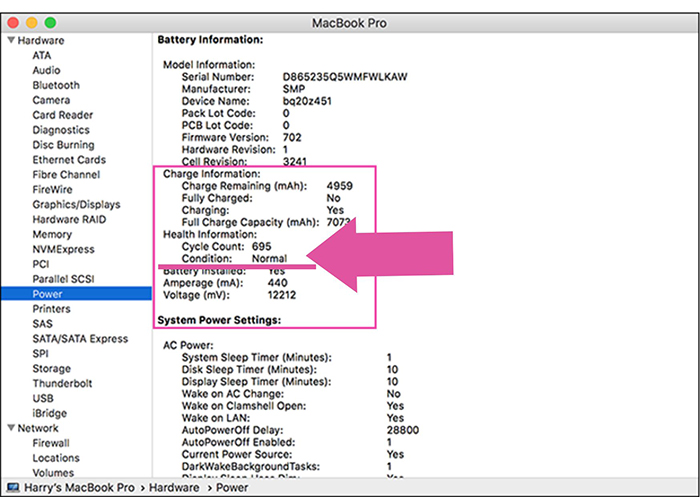Image resolution: width=700 pixels, height=497 pixels.
Task: Open Card Reader details
Action: click(x=62, y=115)
